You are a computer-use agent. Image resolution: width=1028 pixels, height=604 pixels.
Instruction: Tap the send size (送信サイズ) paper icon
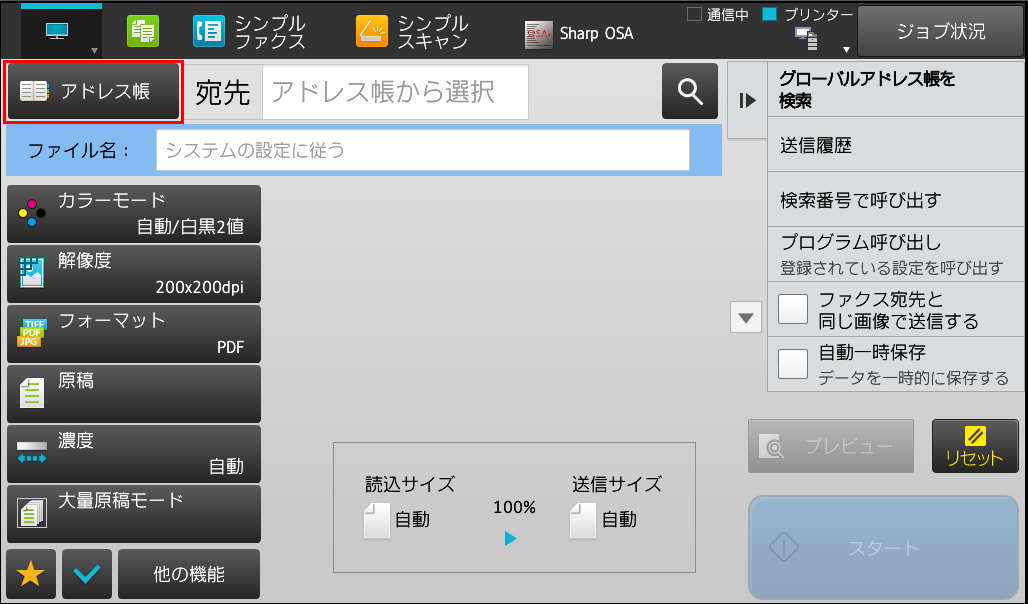(x=583, y=521)
